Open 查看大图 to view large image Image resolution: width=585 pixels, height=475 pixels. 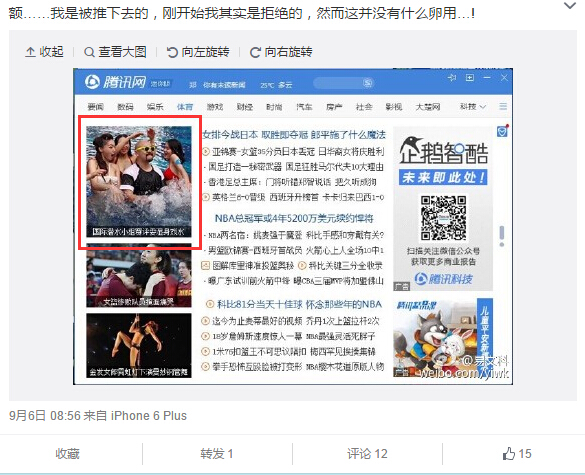115,52
